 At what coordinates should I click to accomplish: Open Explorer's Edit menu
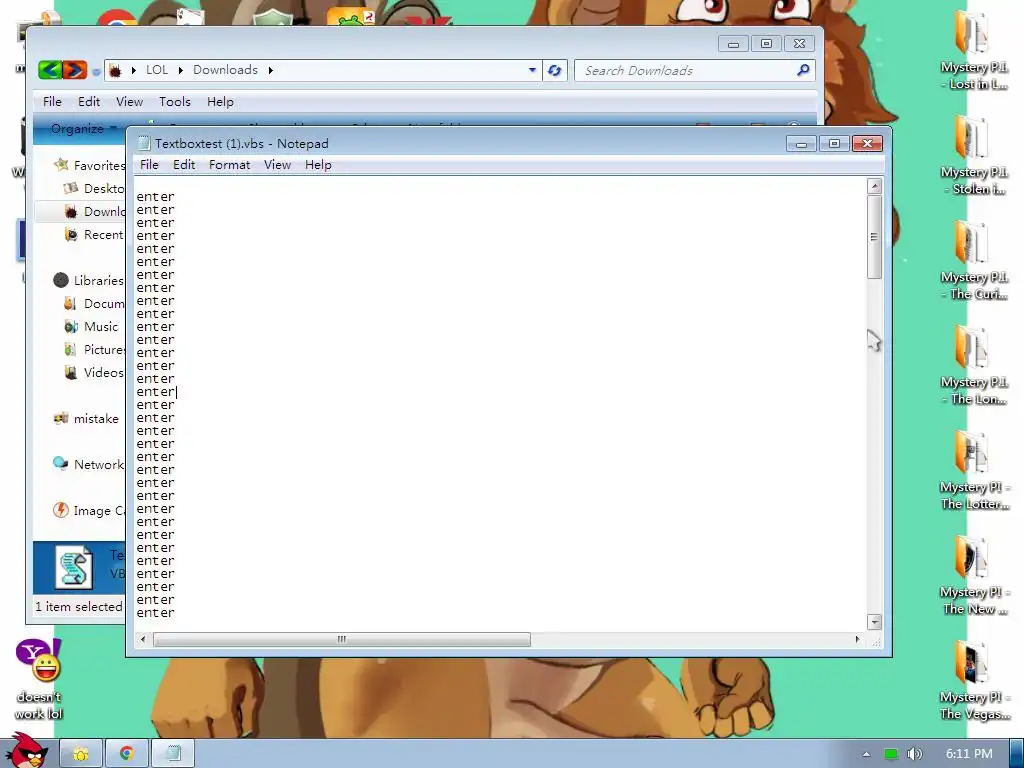click(89, 101)
